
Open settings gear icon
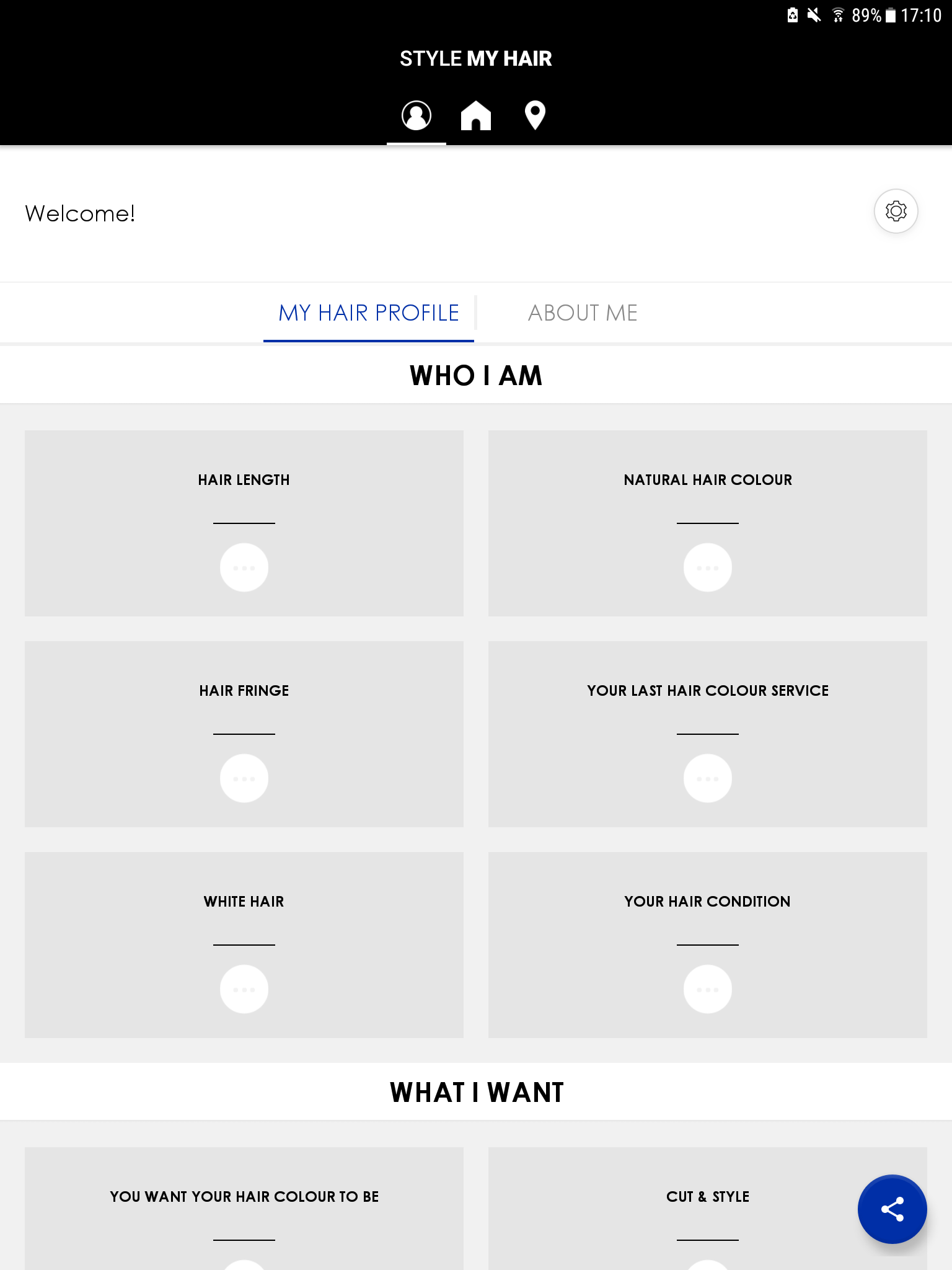coord(896,211)
